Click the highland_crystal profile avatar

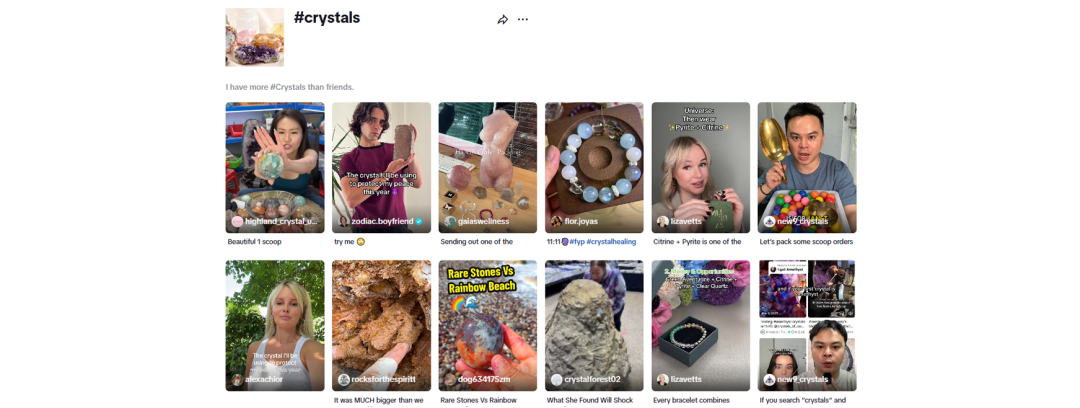click(238, 221)
